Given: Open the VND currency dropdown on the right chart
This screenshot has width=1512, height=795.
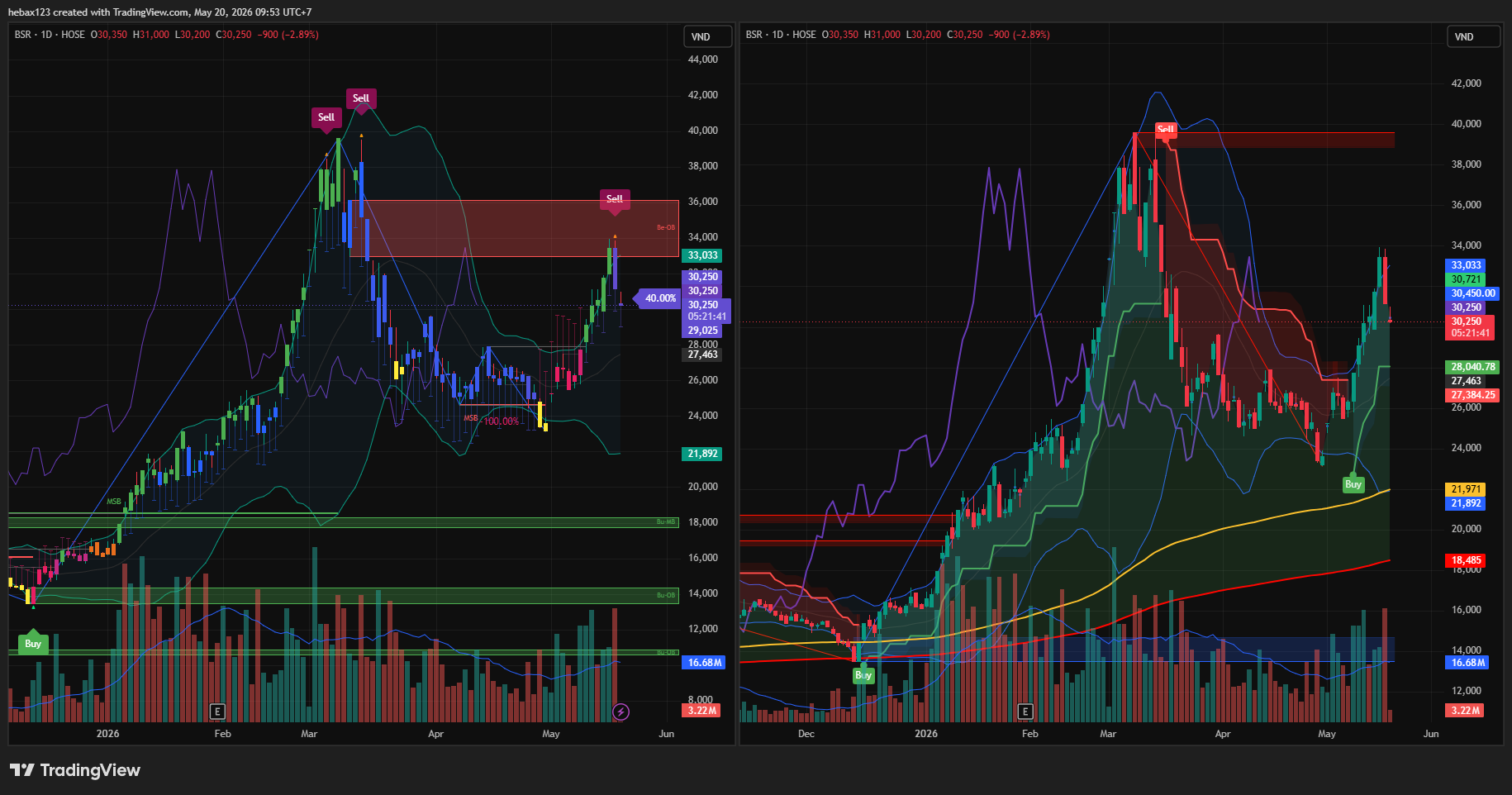Looking at the screenshot, I should tap(1473, 36).
